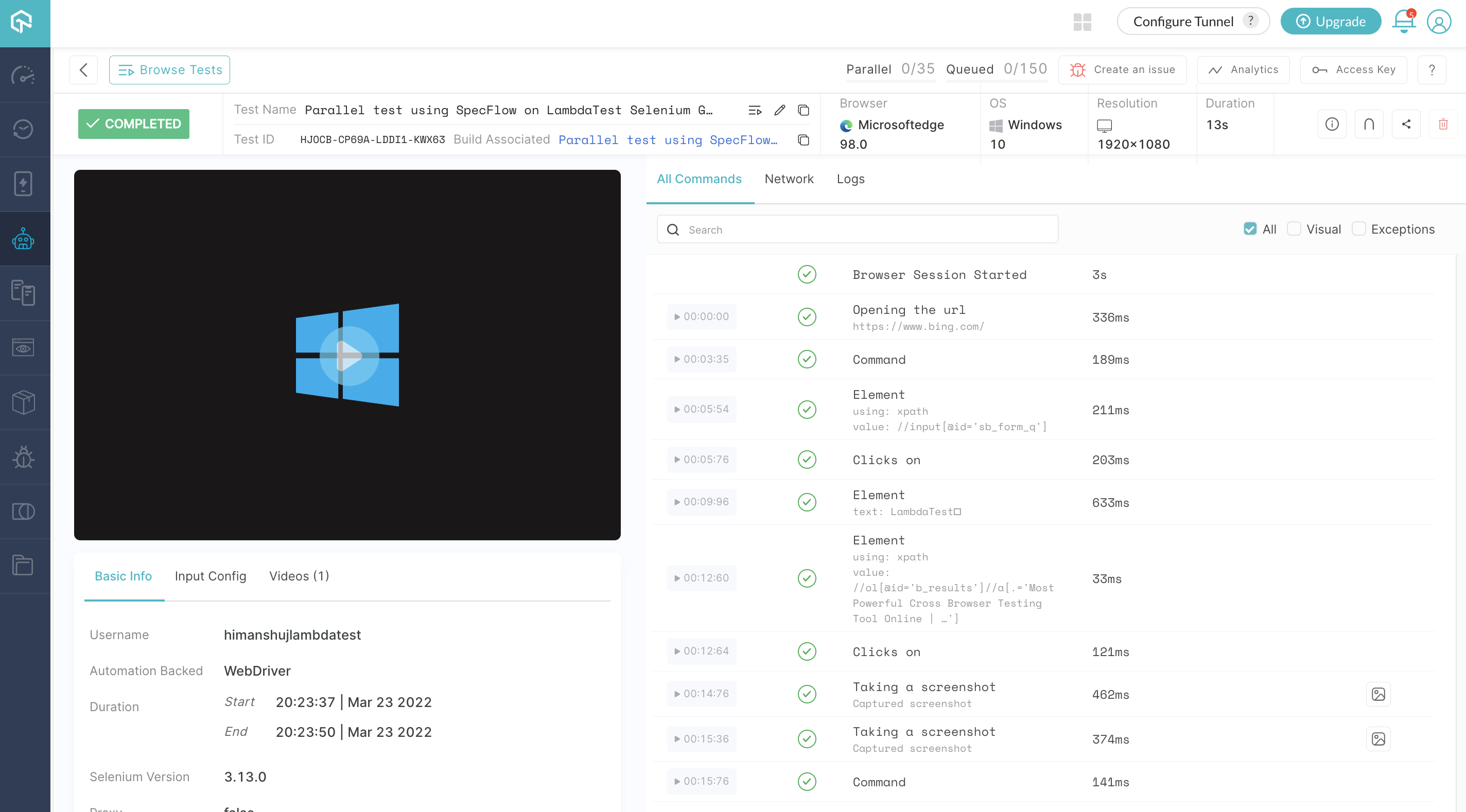
Task: Click the Input Config tab
Action: click(211, 576)
